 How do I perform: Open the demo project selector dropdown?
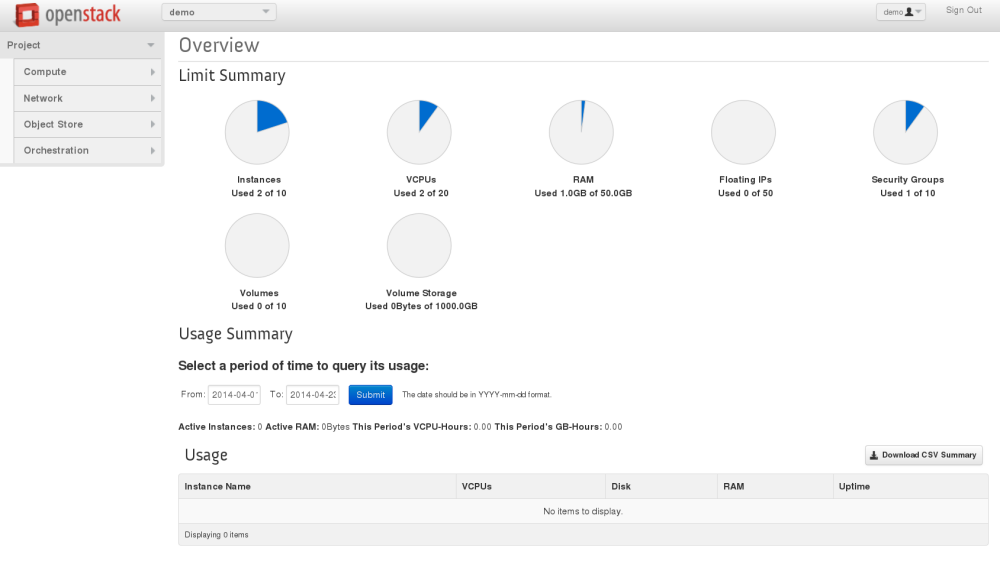click(x=219, y=12)
